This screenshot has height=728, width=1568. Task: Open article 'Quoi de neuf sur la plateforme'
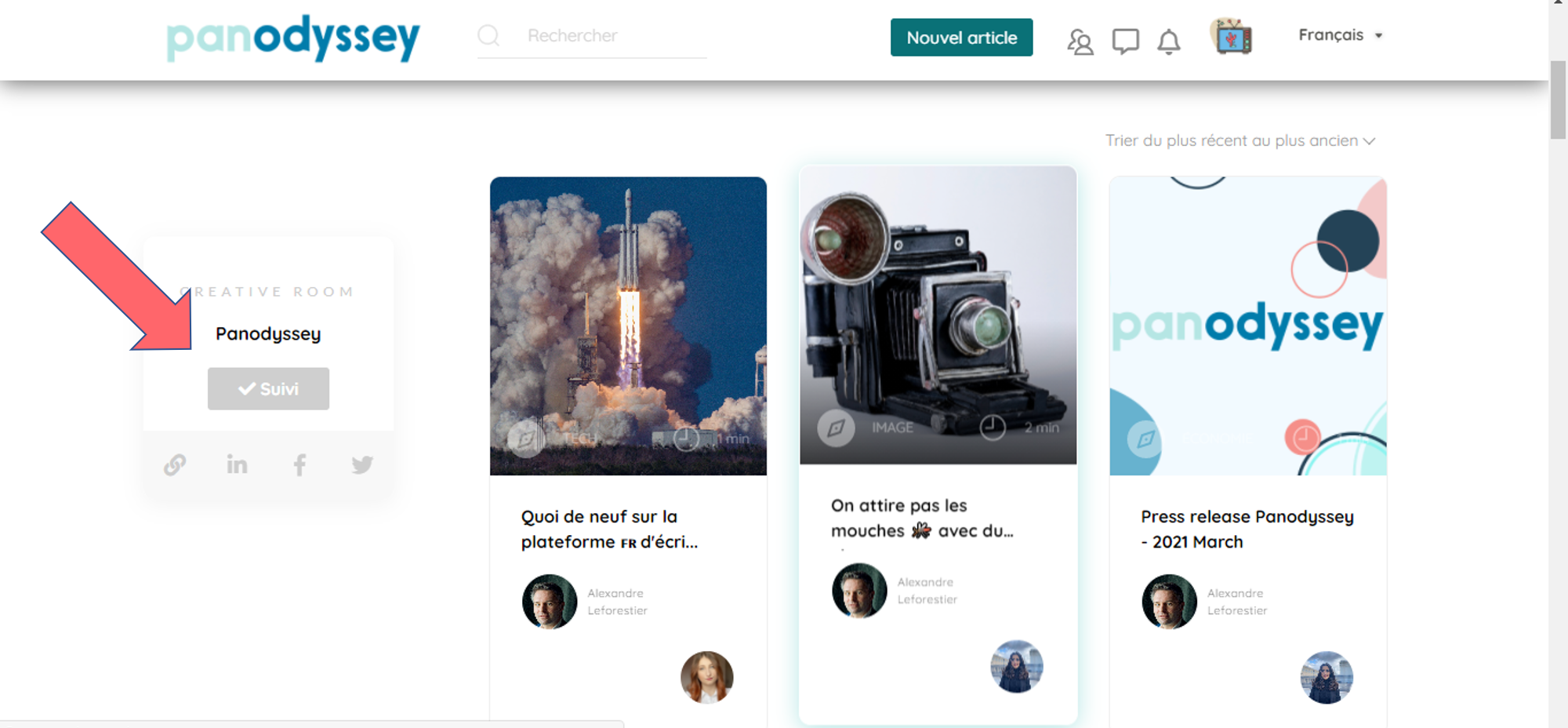tap(610, 529)
